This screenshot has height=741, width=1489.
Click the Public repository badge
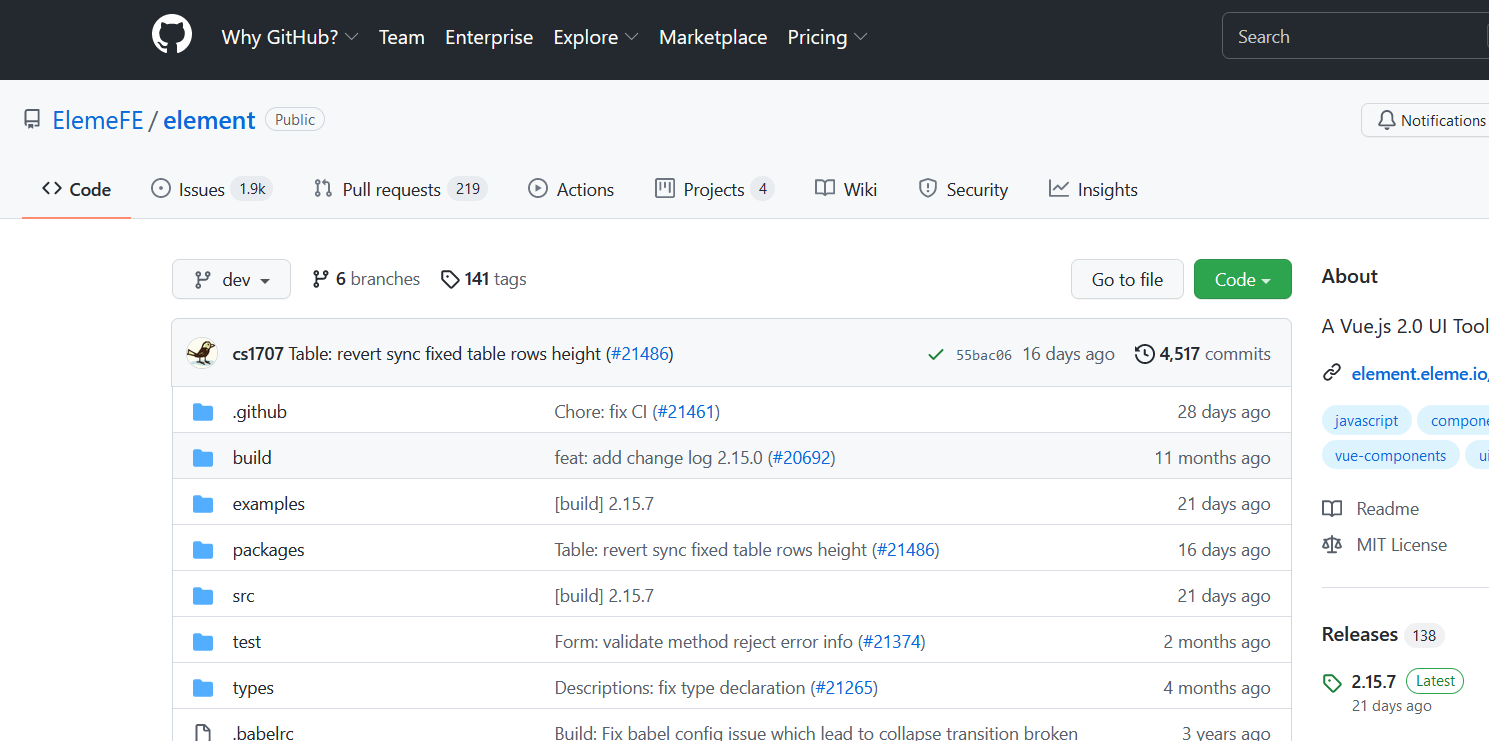[x=295, y=119]
